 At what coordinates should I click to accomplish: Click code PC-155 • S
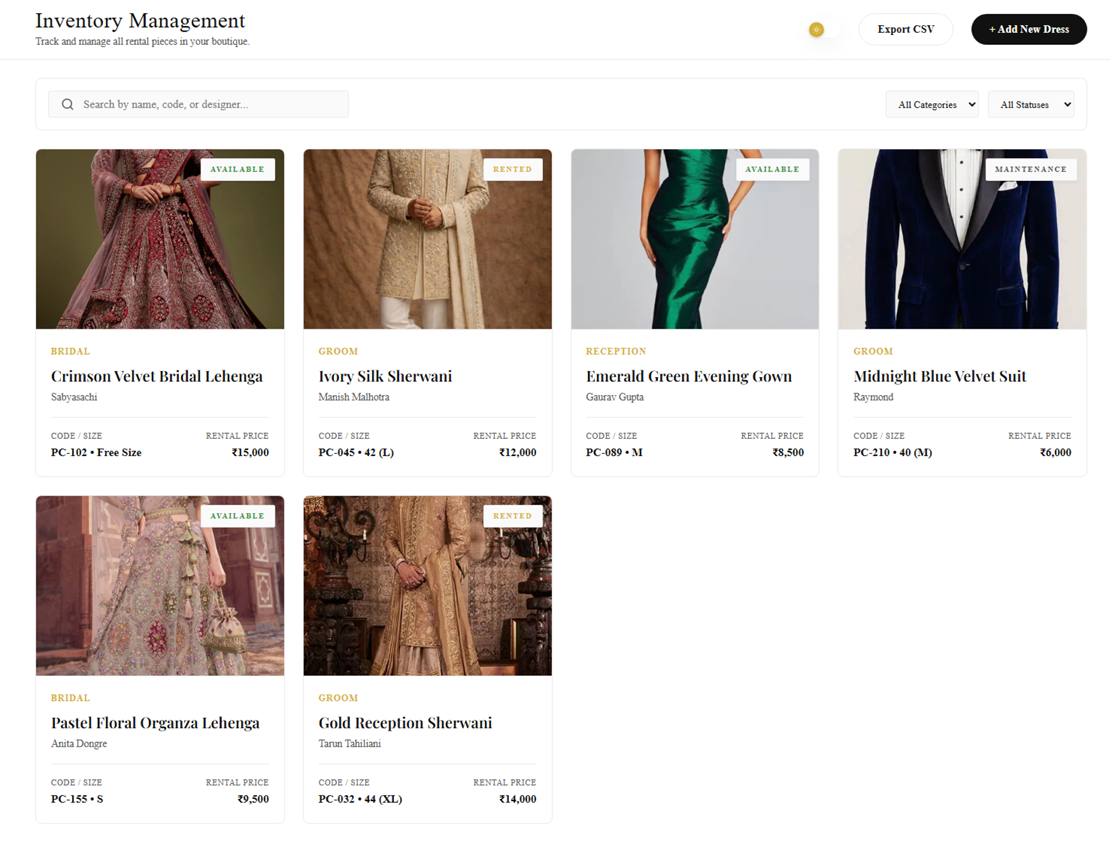[77, 799]
